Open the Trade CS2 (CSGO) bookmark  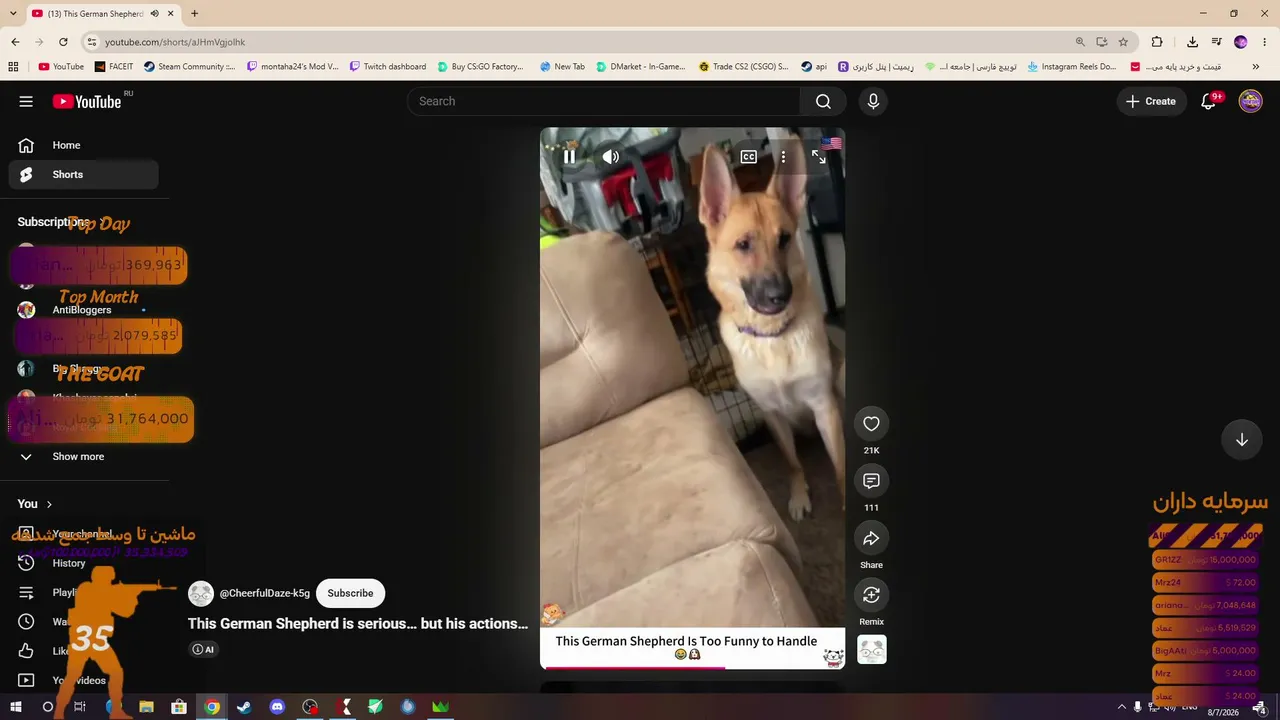click(743, 67)
